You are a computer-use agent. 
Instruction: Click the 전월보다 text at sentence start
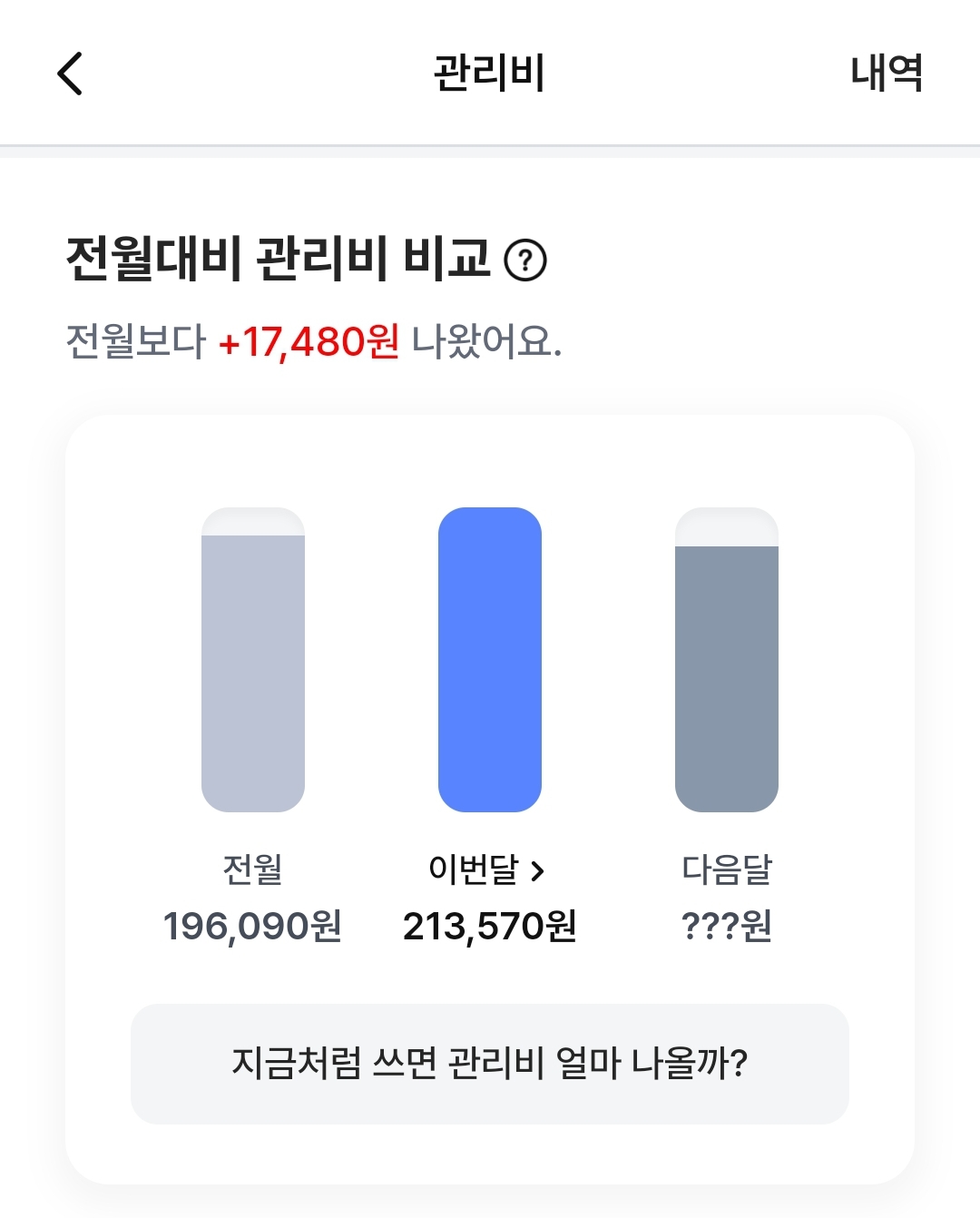(136, 342)
